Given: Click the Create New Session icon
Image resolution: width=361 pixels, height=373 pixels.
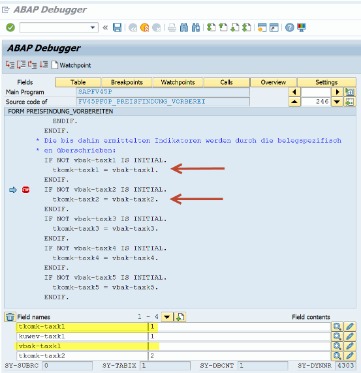Looking at the screenshot, I should pos(262,28).
